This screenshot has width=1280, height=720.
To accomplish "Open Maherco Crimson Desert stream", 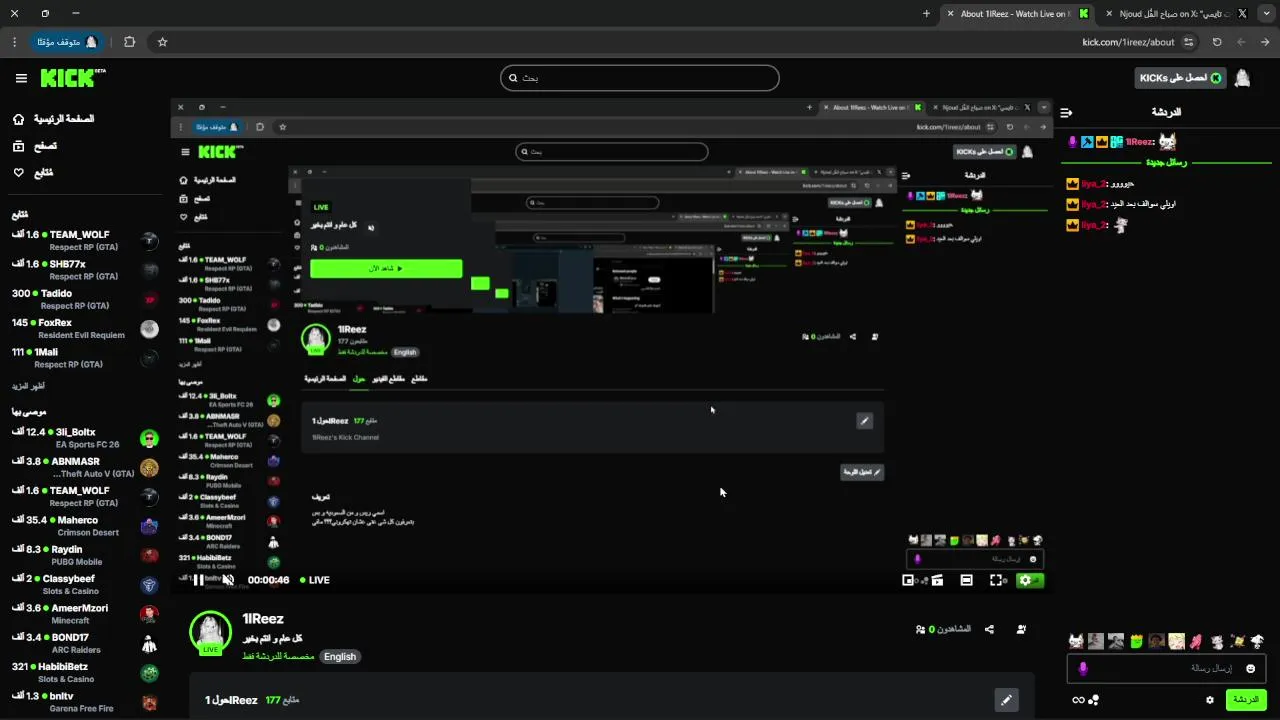I will click(85, 526).
